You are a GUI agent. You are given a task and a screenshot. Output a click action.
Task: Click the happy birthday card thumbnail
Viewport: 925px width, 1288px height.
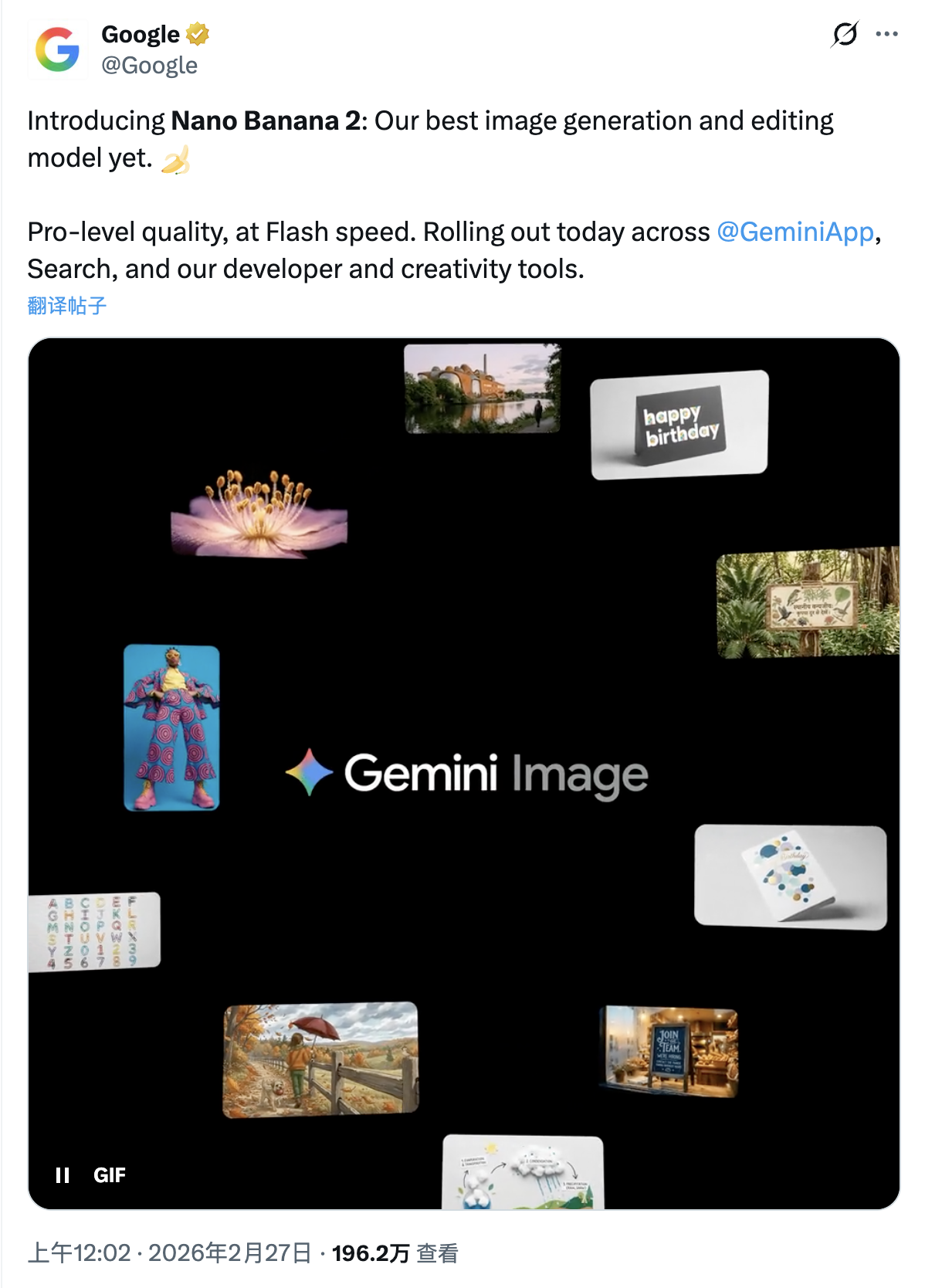pyautogui.click(x=679, y=425)
